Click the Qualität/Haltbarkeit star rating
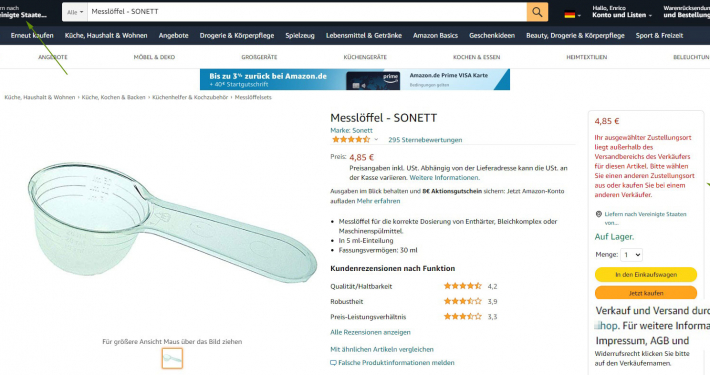This screenshot has width=710, height=375. 462,286
